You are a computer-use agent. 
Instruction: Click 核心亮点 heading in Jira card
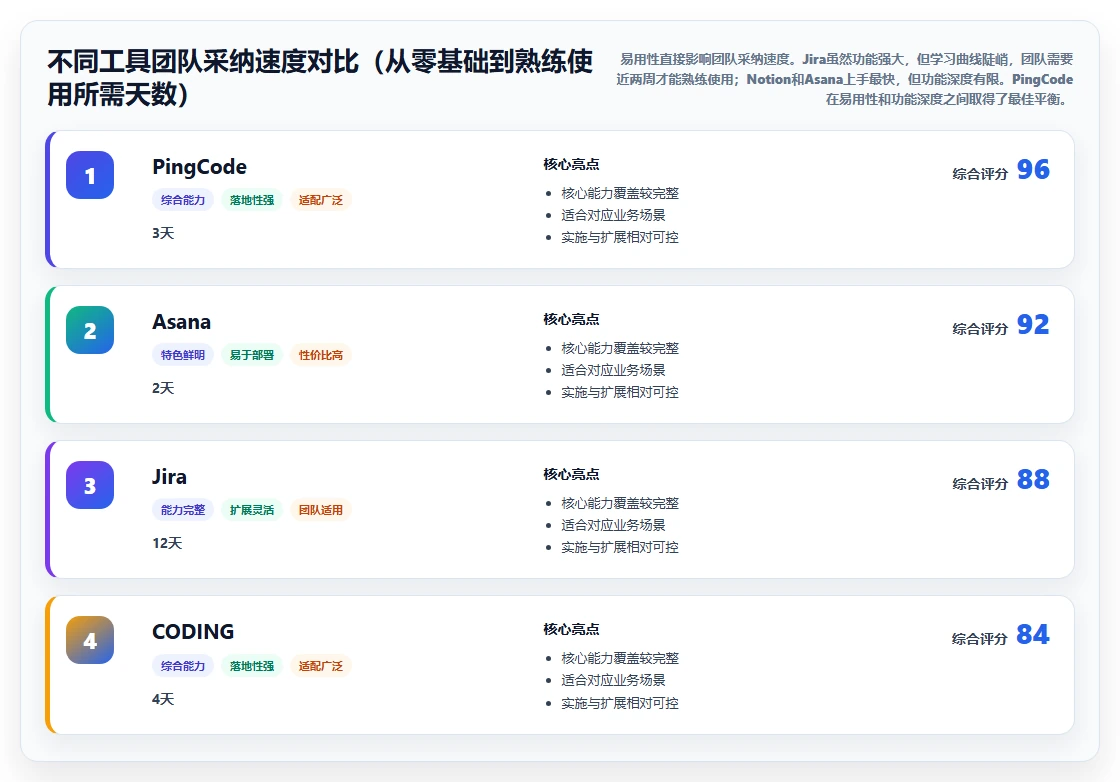(x=571, y=474)
